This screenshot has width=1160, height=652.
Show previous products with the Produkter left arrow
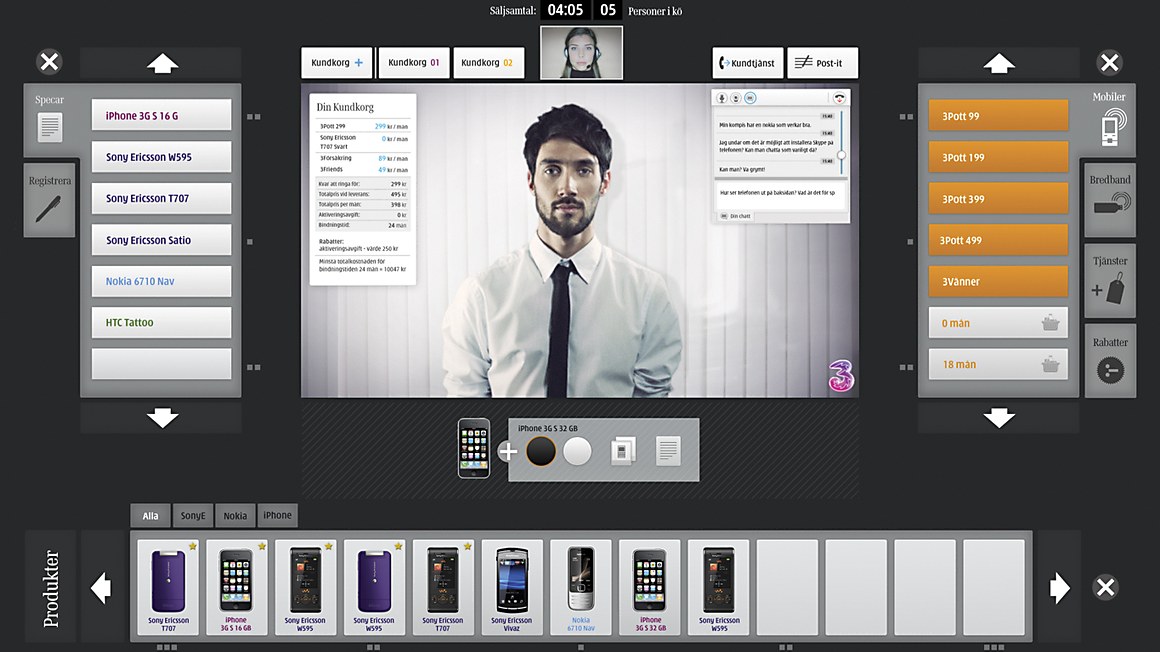pyautogui.click(x=101, y=588)
